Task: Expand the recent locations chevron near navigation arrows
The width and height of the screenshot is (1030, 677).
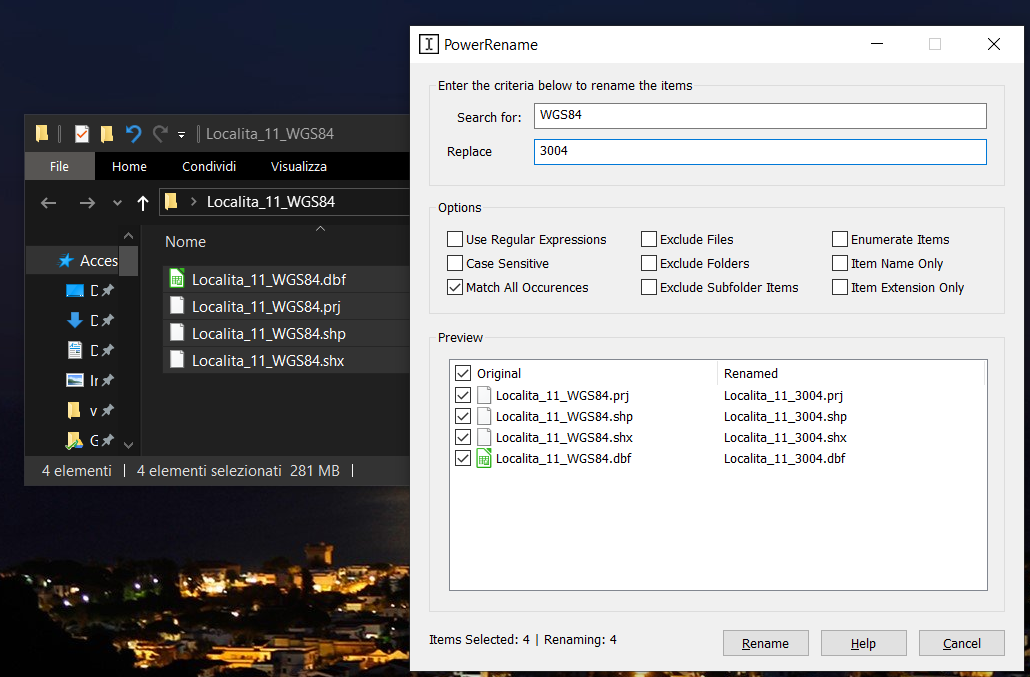Action: click(117, 202)
